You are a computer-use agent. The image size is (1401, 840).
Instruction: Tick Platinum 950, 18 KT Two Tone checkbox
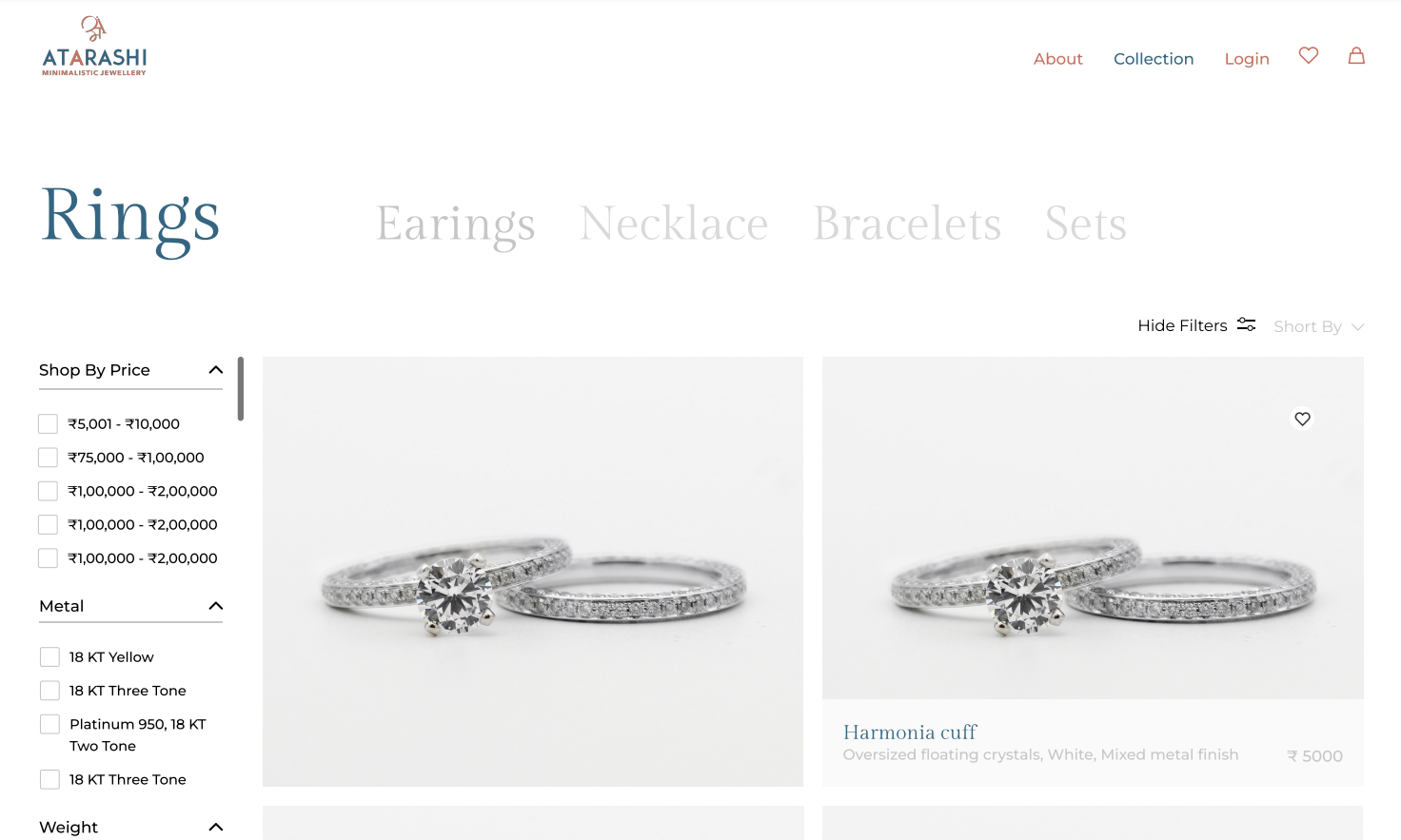49,725
